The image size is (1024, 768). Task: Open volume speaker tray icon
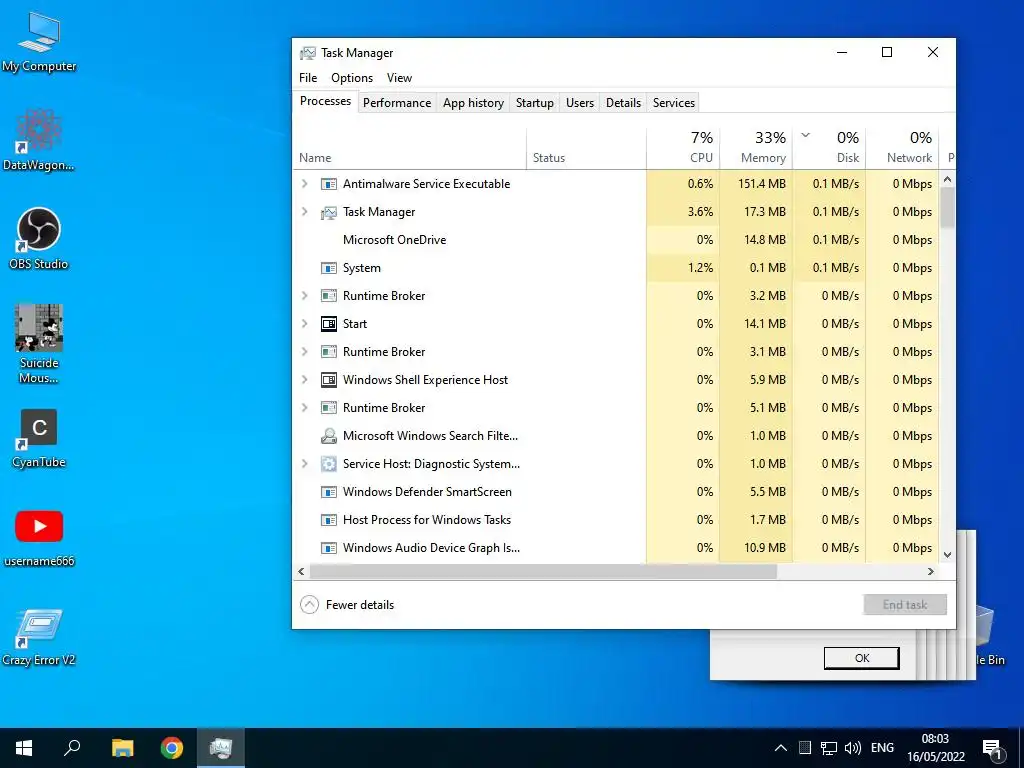coord(852,748)
